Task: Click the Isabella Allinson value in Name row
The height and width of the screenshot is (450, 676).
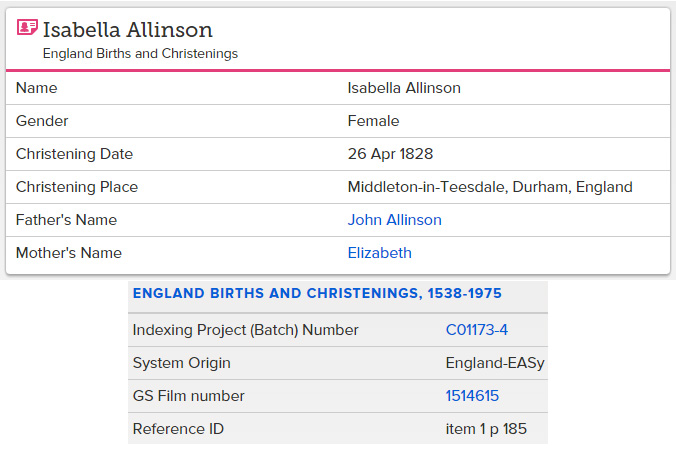Action: (x=404, y=88)
